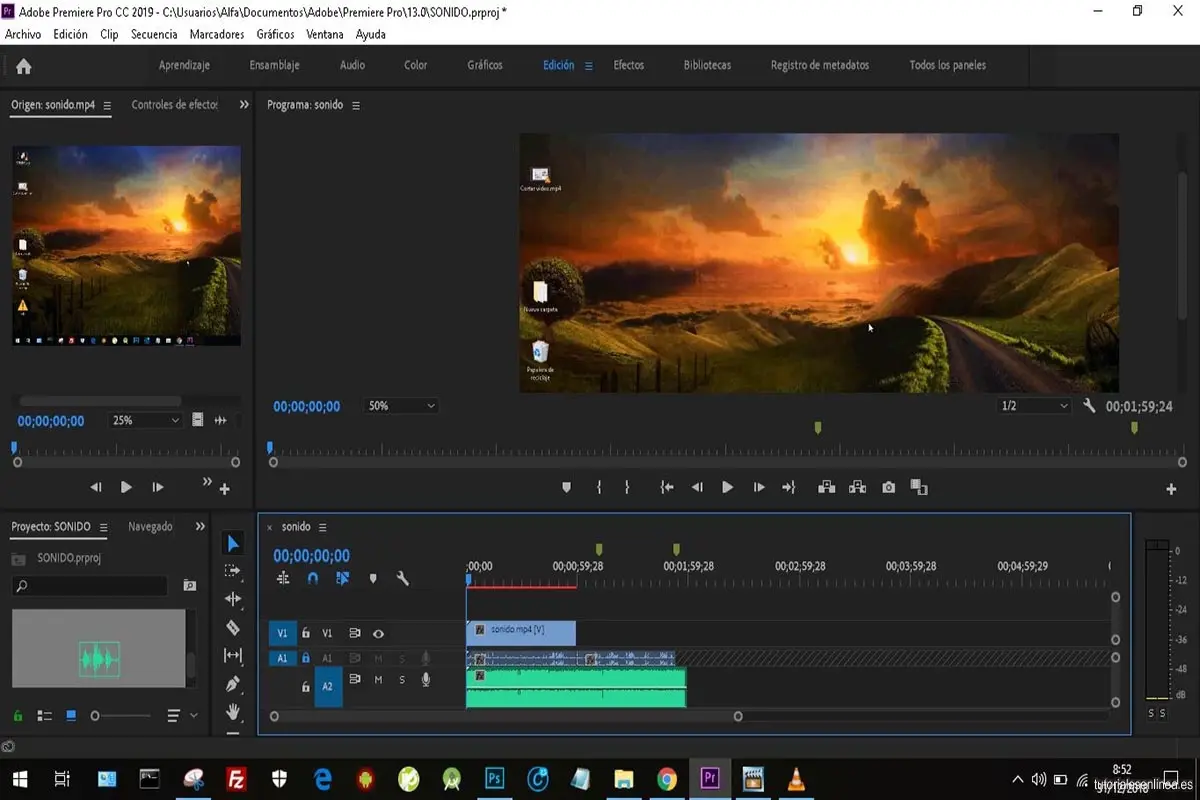Viewport: 1200px width, 800px height.
Task: Enable snapping with the magnet toggle
Action: (x=313, y=577)
